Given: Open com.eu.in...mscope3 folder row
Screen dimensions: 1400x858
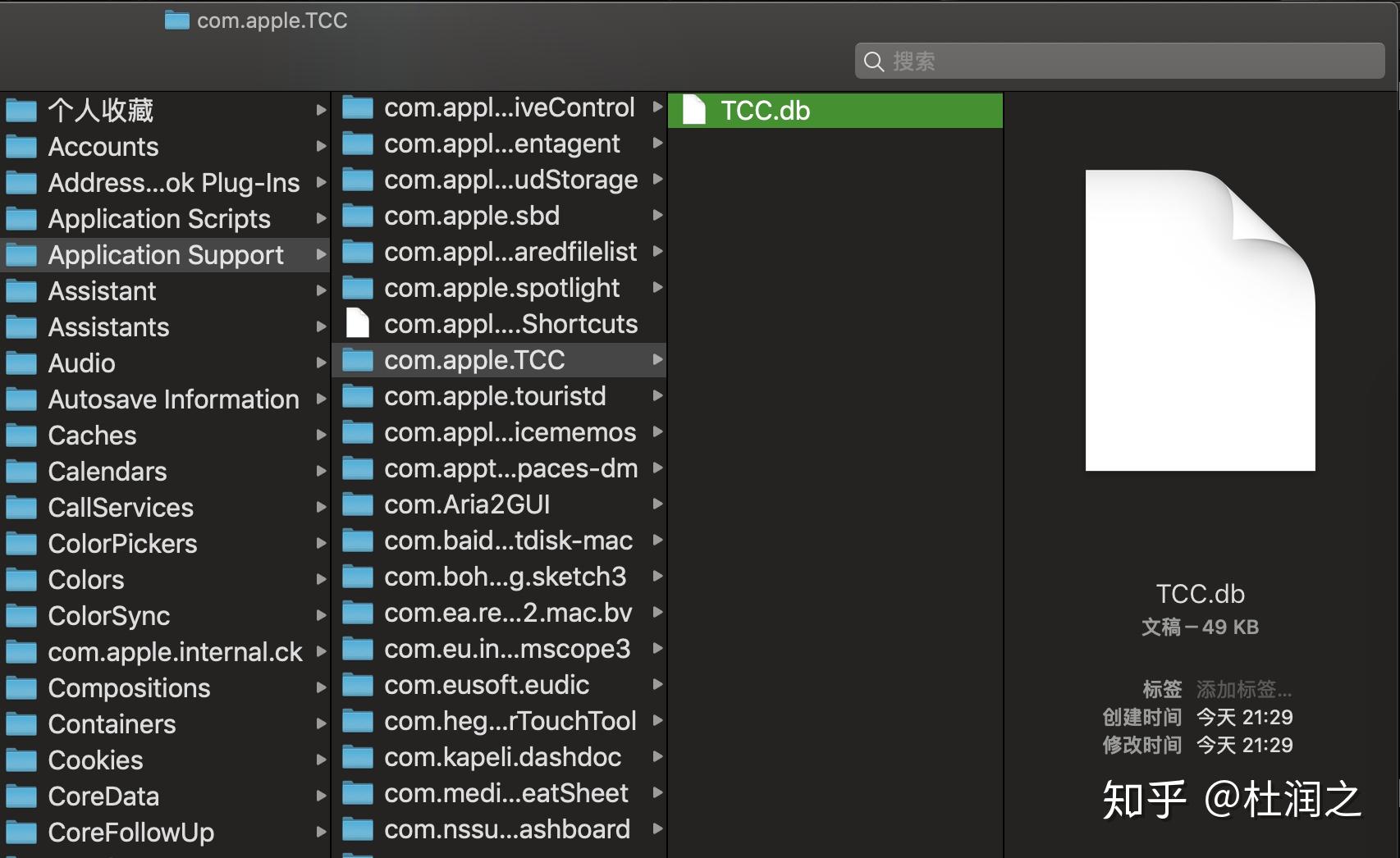Looking at the screenshot, I should point(499,648).
